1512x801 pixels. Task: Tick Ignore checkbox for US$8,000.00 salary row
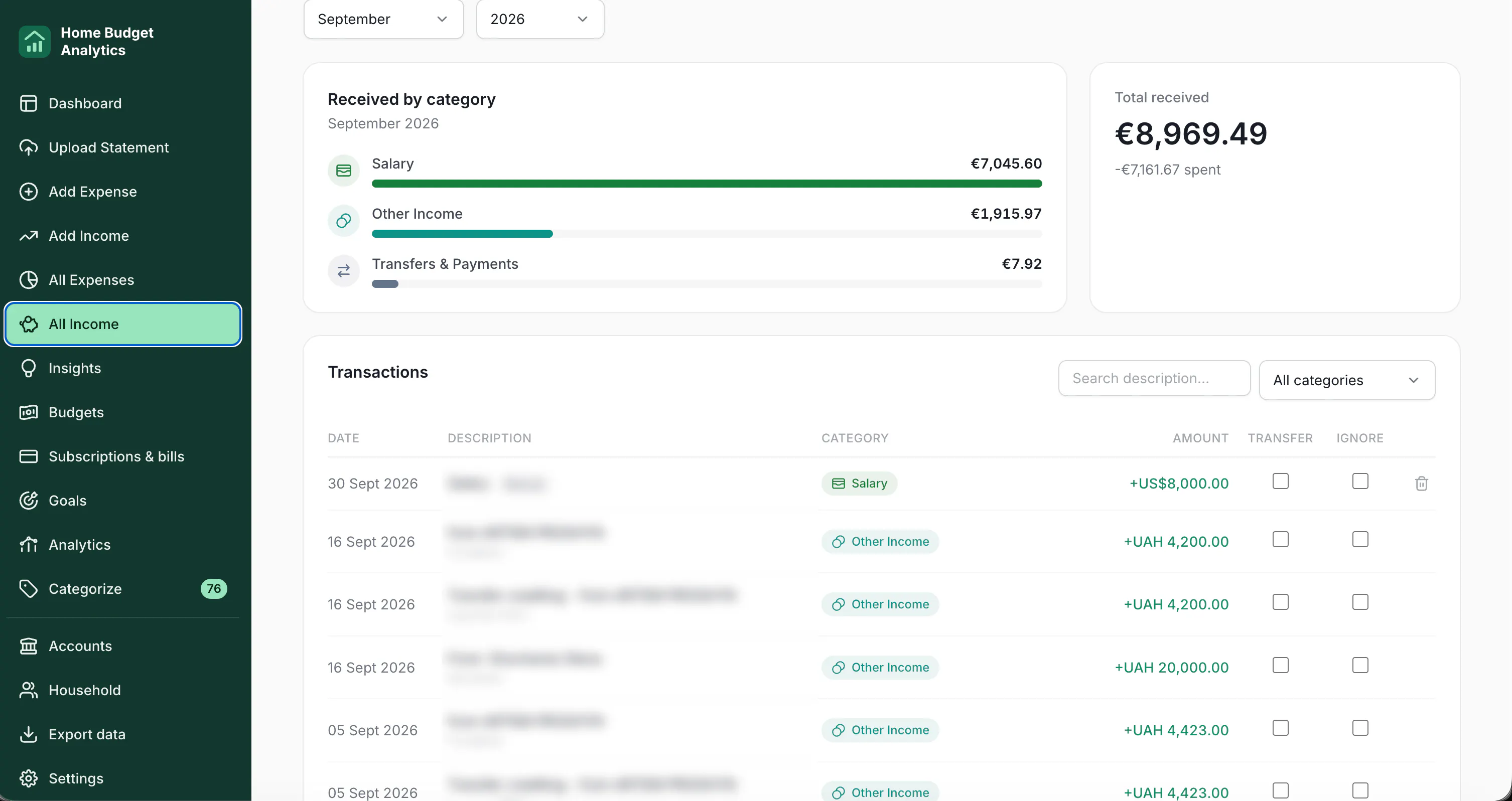[1360, 481]
